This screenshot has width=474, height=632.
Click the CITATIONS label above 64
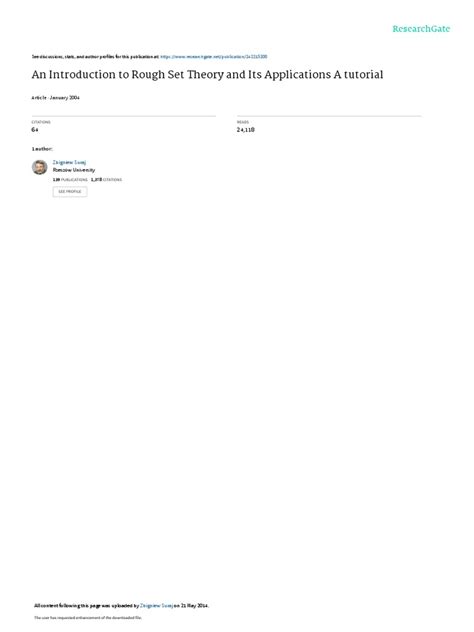point(41,122)
